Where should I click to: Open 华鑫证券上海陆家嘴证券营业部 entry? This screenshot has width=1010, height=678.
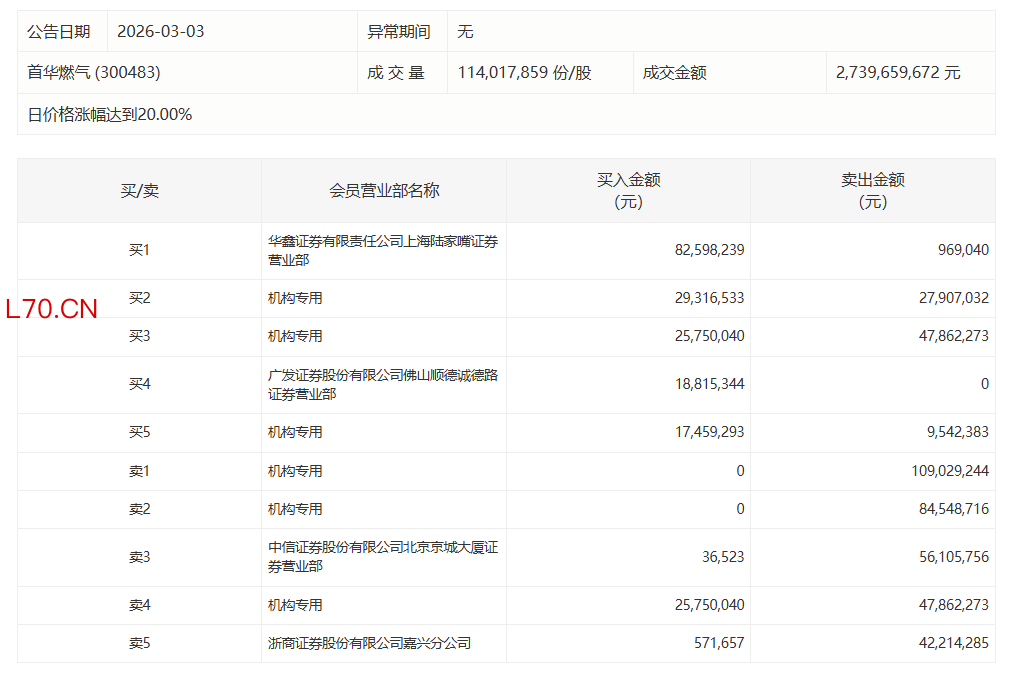point(382,250)
